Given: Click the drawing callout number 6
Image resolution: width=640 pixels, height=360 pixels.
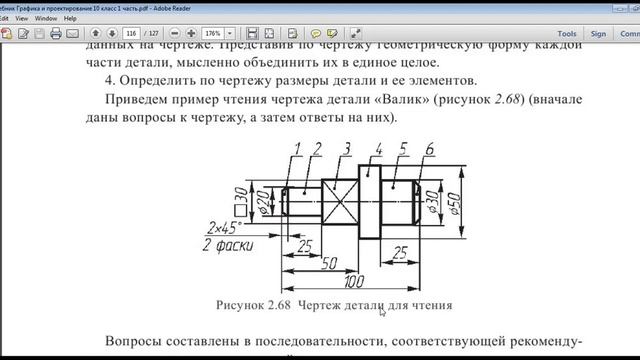Looking at the screenshot, I should pos(430,149).
